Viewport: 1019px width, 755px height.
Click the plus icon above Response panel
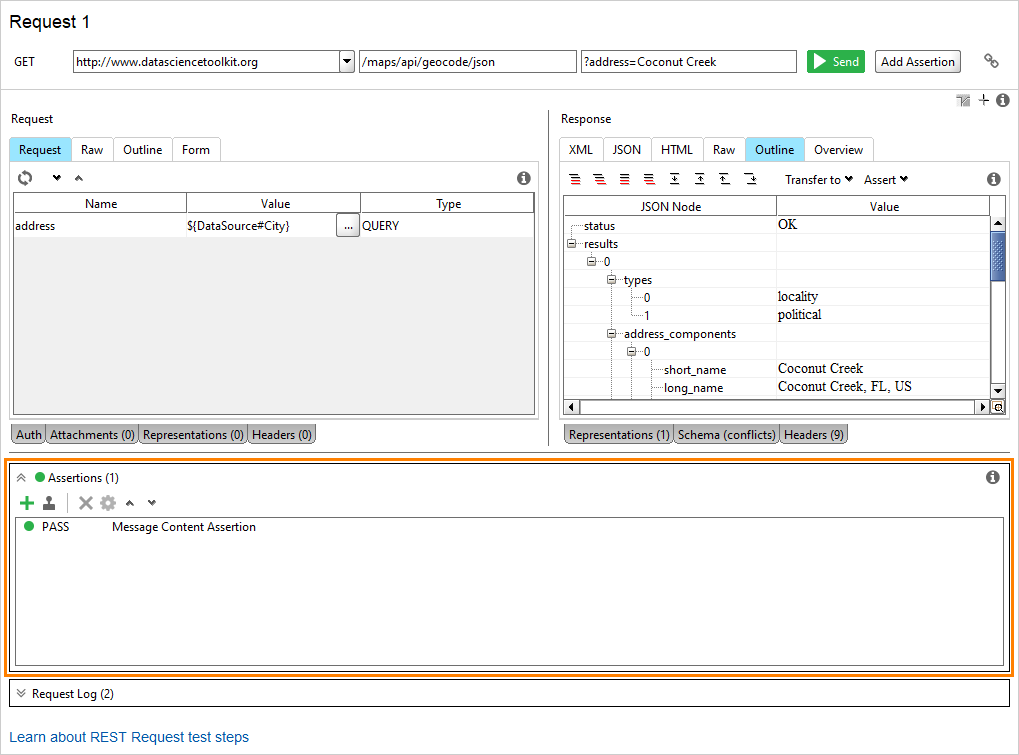click(x=984, y=100)
